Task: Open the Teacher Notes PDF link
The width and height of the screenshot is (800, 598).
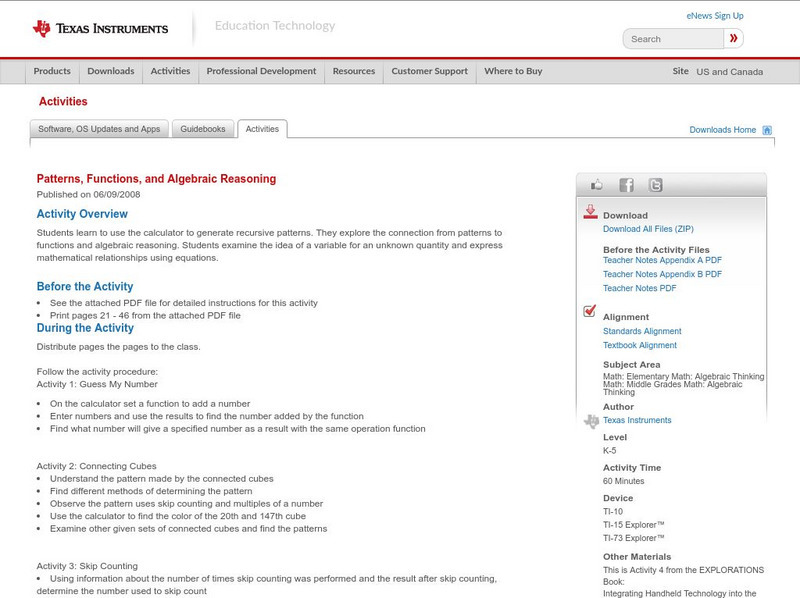Action: point(639,288)
